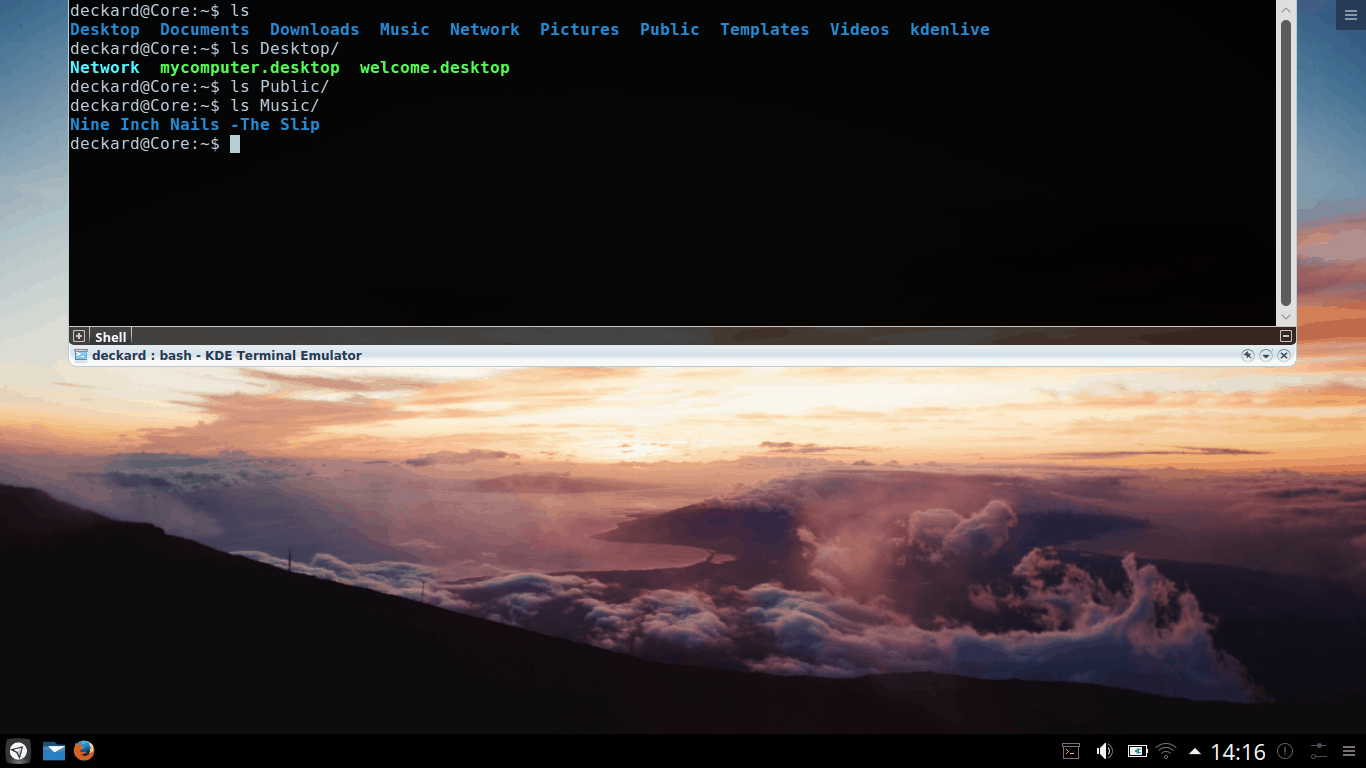Expand hidden system tray icons arrow
This screenshot has width=1366, height=768.
pyautogui.click(x=1195, y=751)
